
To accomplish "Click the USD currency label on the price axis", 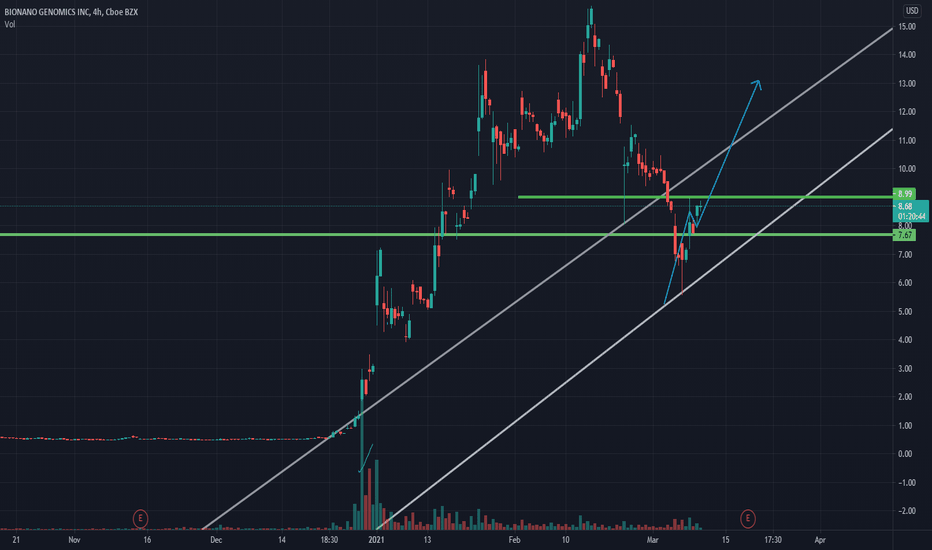I will [x=912, y=11].
